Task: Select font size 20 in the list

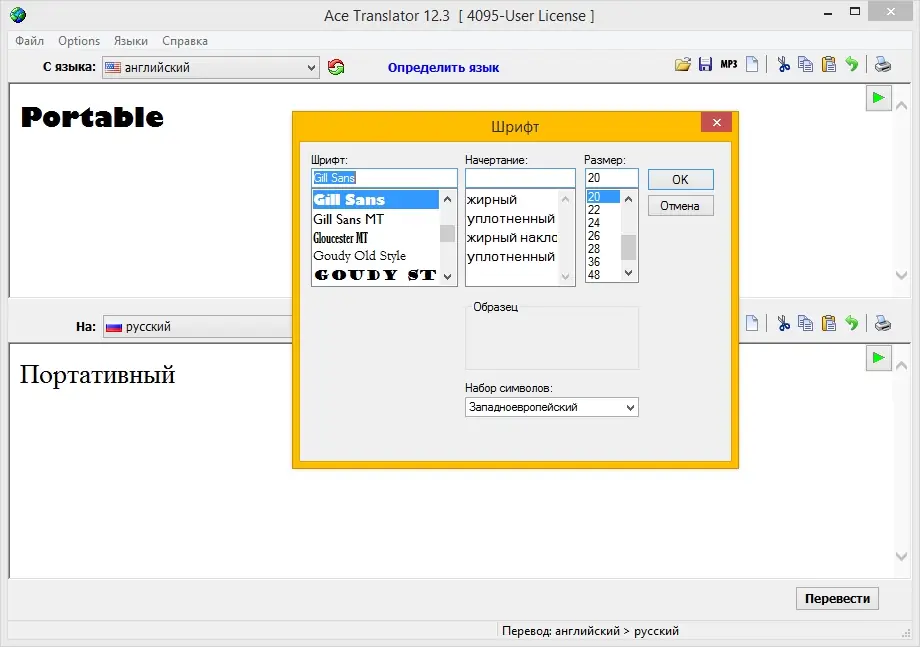Action: (x=603, y=197)
